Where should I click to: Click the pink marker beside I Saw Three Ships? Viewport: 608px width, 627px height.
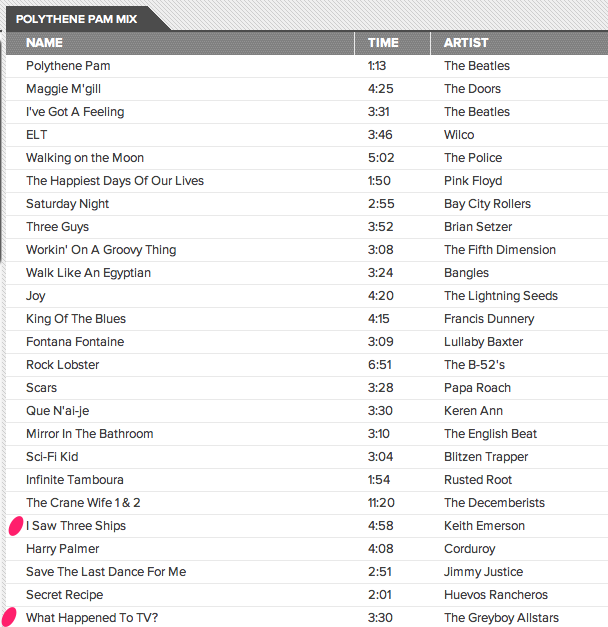[15, 526]
